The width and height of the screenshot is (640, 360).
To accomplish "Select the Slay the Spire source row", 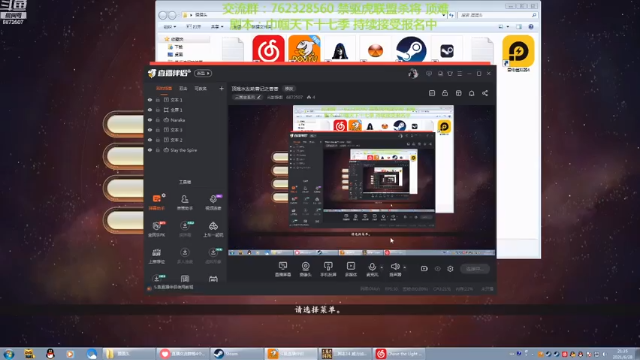I will point(186,150).
